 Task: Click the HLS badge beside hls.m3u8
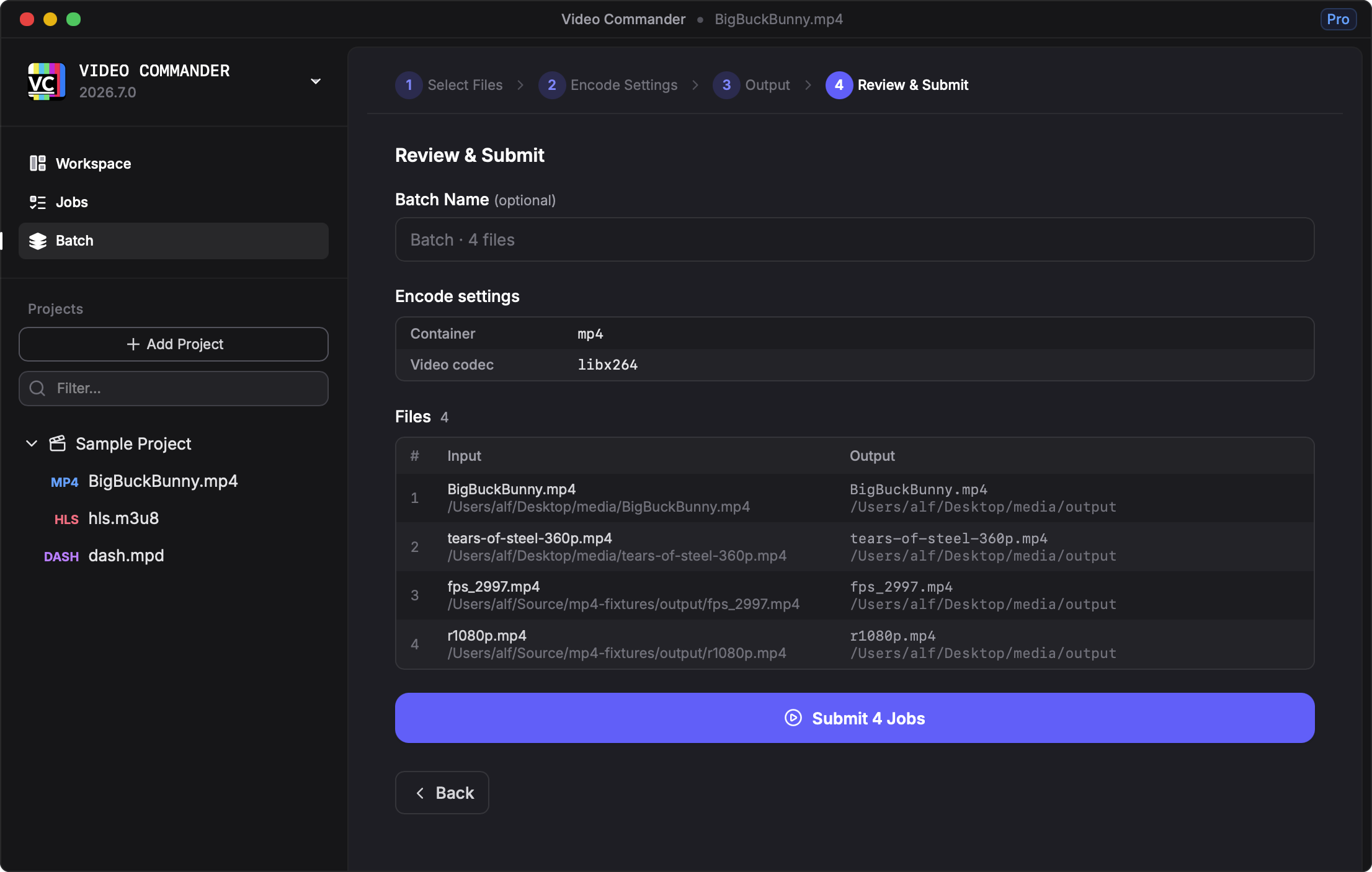[66, 519]
